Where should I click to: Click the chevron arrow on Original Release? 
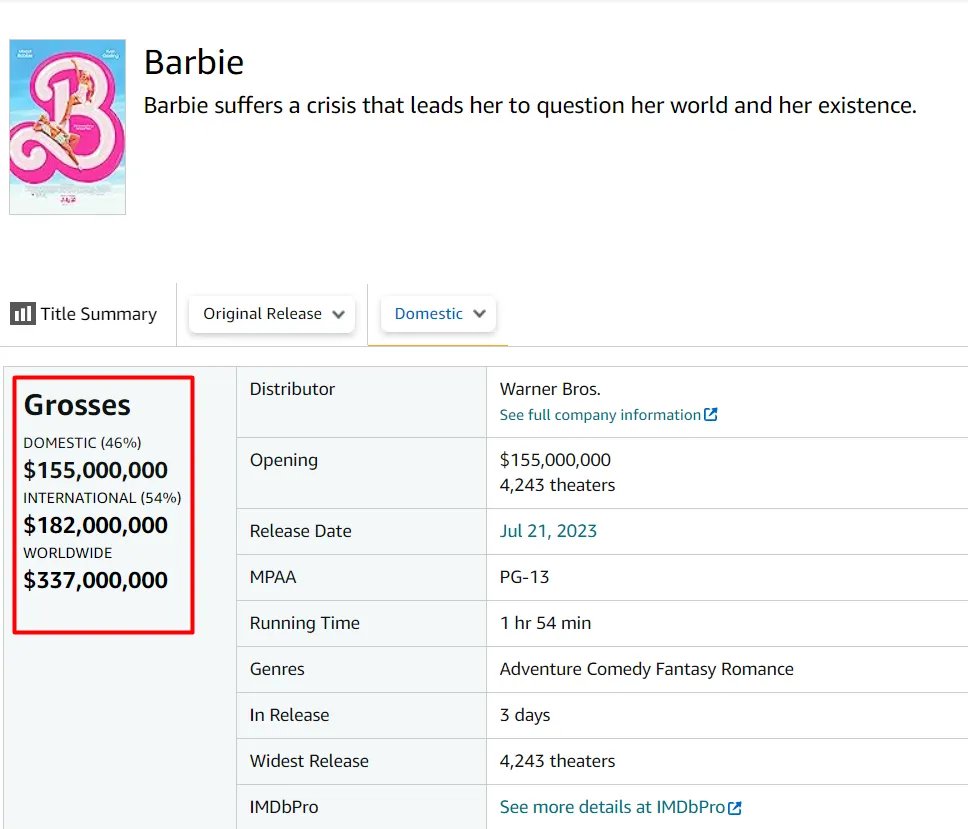(339, 314)
